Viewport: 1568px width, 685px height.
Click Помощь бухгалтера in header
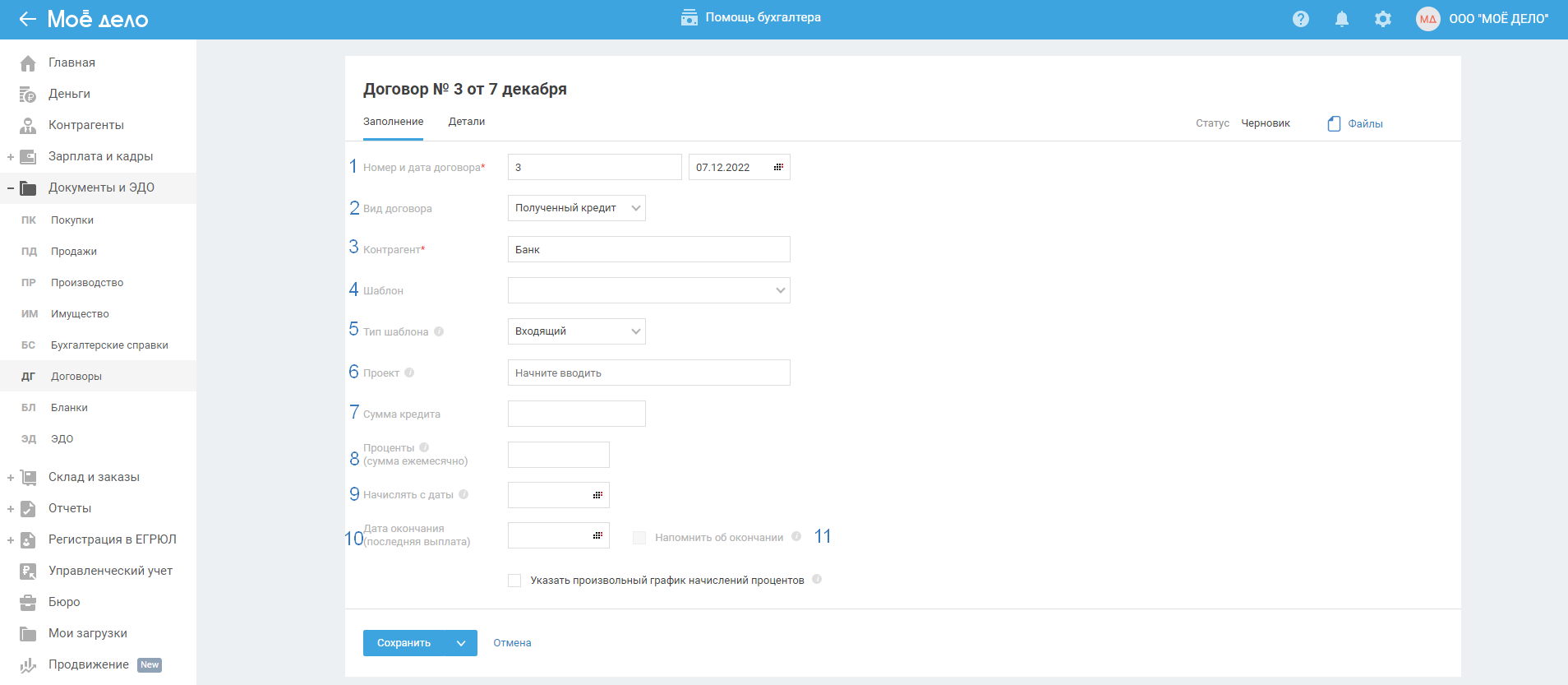751,17
